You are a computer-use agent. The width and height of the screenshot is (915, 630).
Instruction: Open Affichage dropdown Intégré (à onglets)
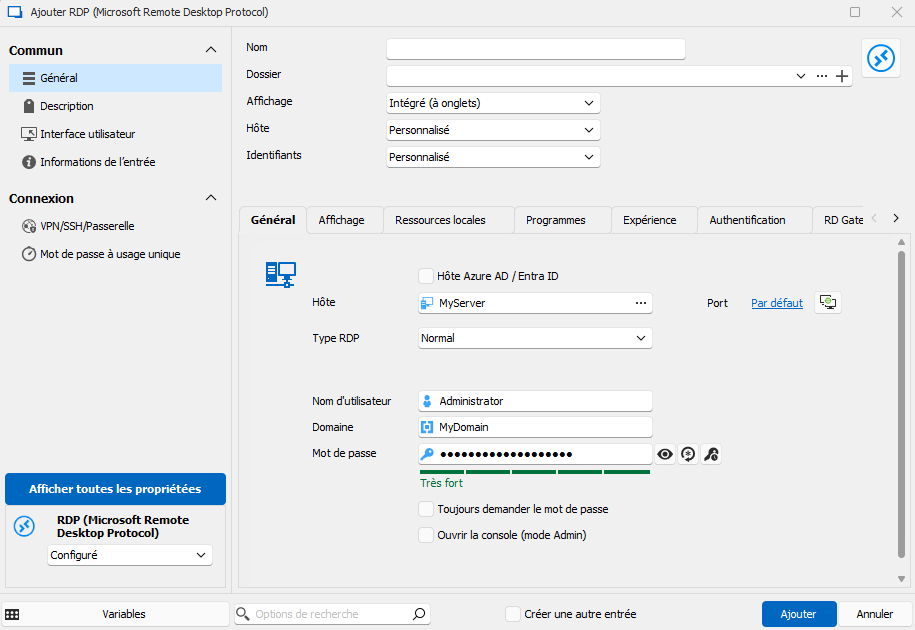[493, 103]
